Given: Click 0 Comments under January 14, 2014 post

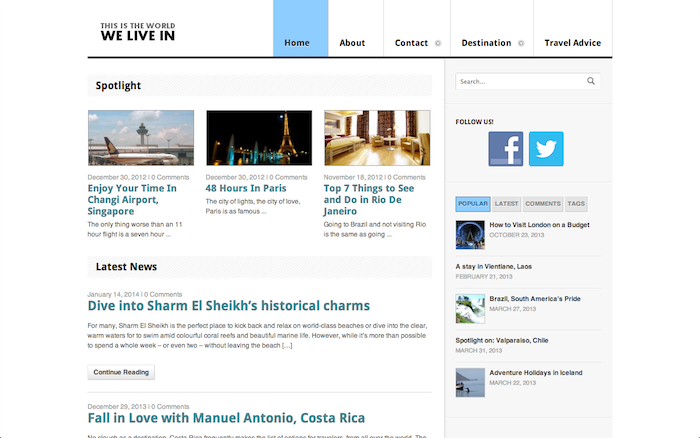Looking at the screenshot, I should click(163, 294).
